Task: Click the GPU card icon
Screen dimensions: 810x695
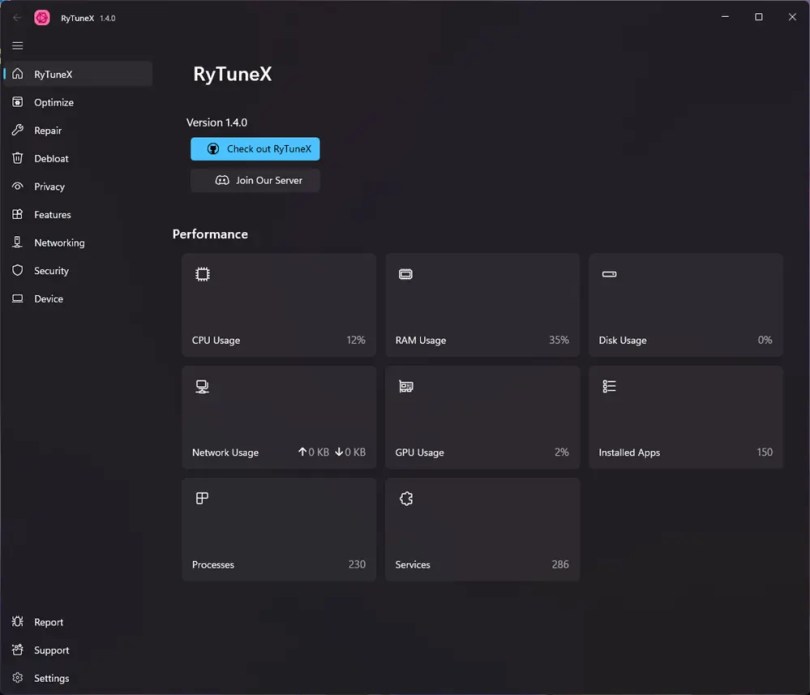Action: [406, 386]
